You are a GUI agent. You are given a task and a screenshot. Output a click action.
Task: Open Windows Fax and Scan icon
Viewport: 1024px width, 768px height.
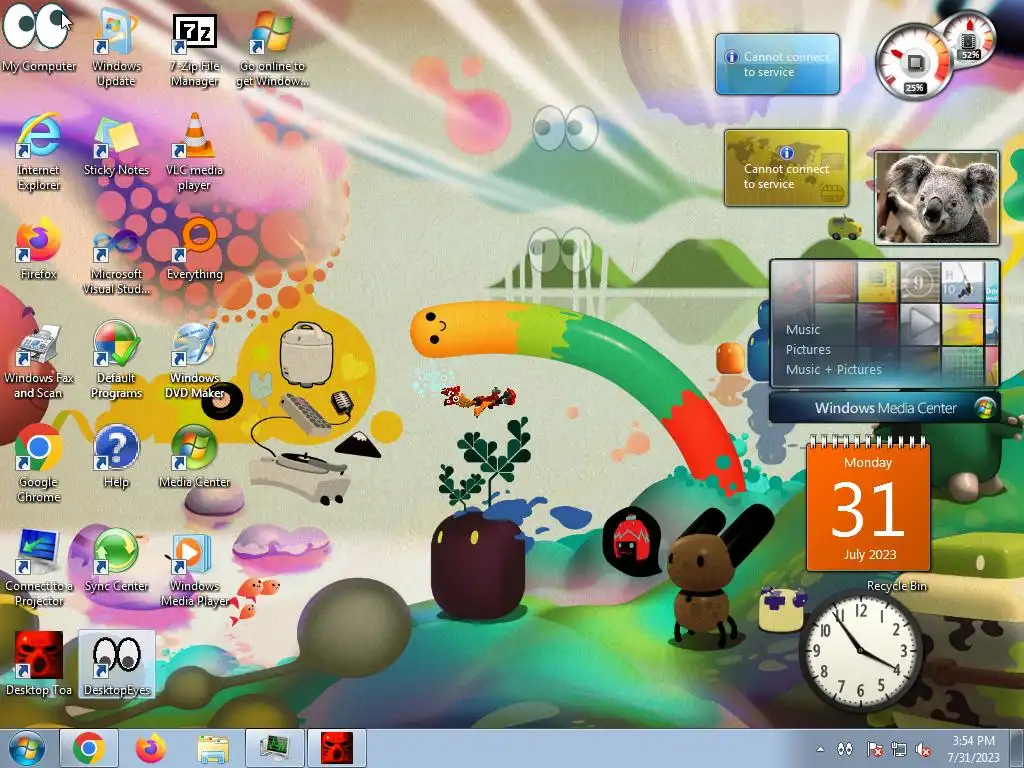coord(39,359)
